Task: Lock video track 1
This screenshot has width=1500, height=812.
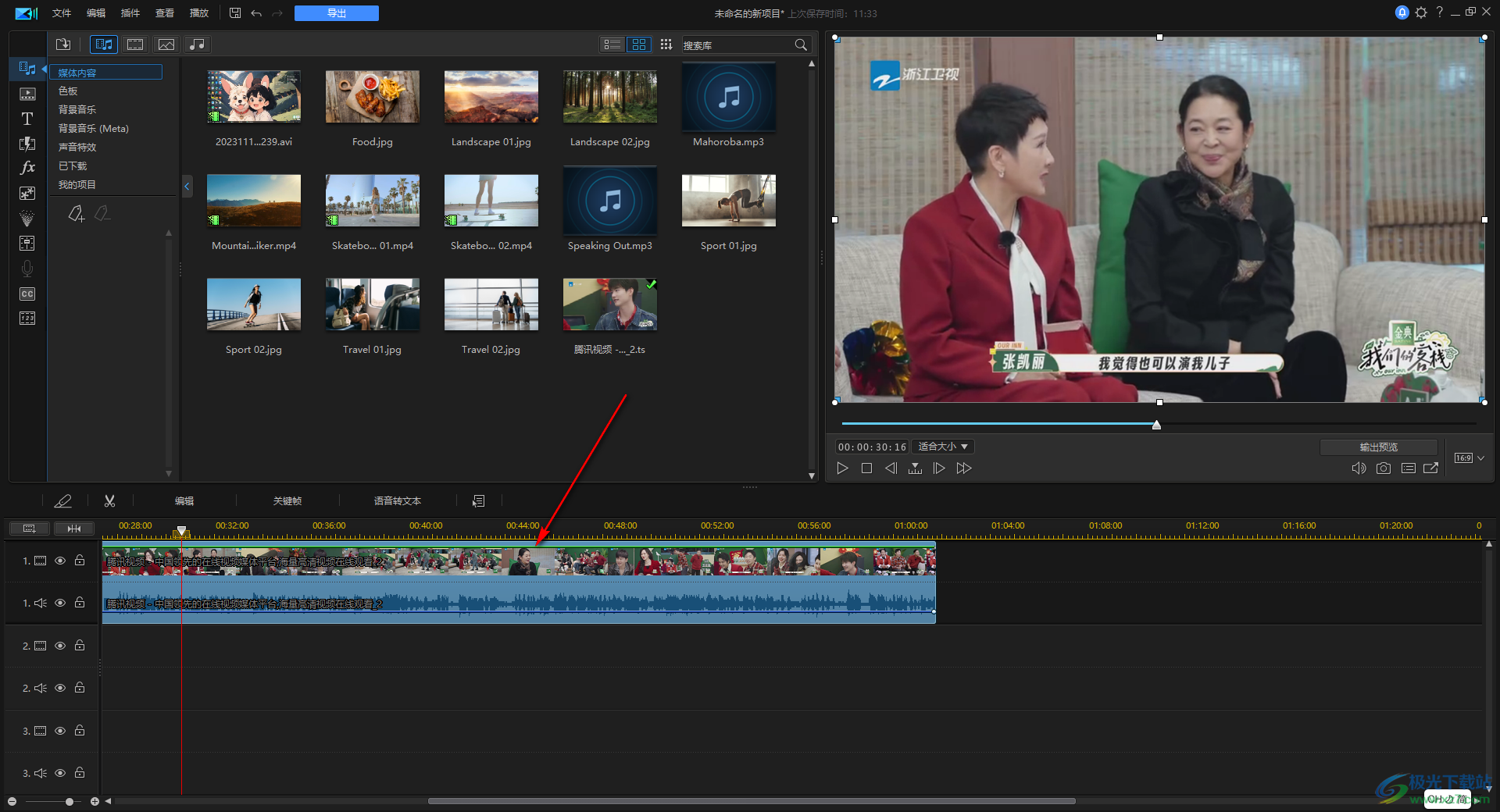Action: [x=80, y=560]
